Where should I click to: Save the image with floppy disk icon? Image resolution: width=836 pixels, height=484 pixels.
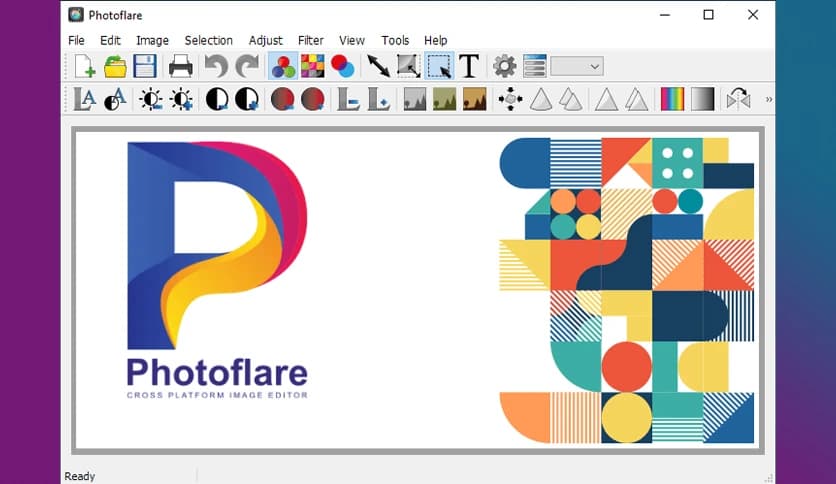click(x=144, y=67)
